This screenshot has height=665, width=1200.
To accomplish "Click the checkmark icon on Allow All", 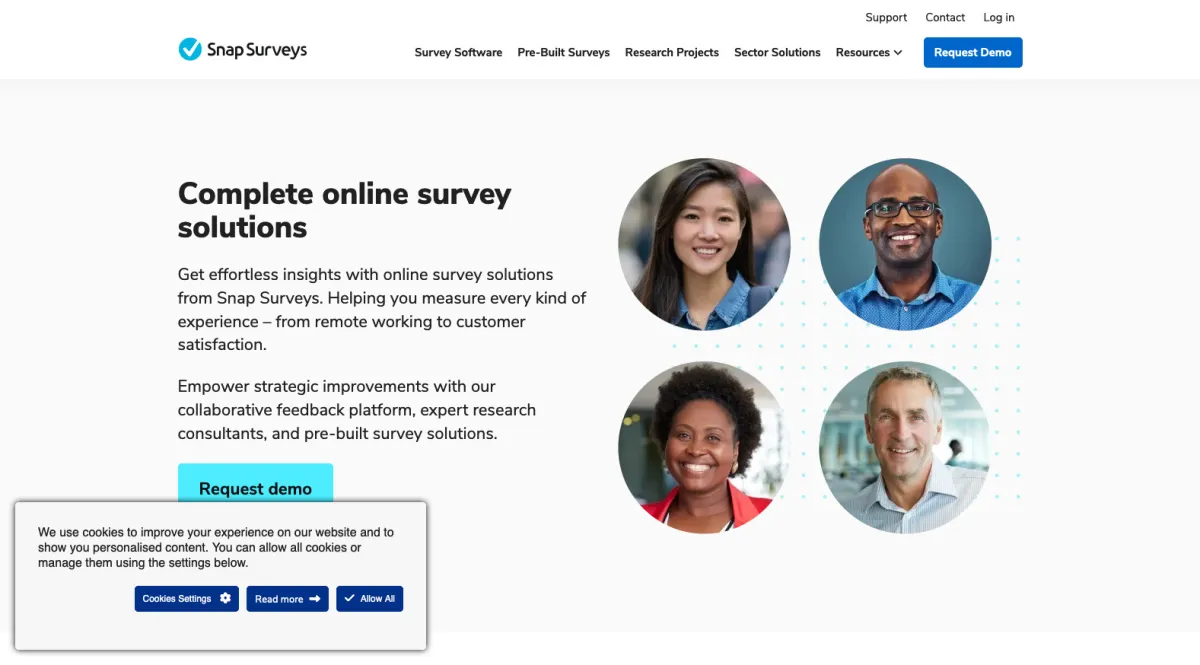I will pos(349,598).
